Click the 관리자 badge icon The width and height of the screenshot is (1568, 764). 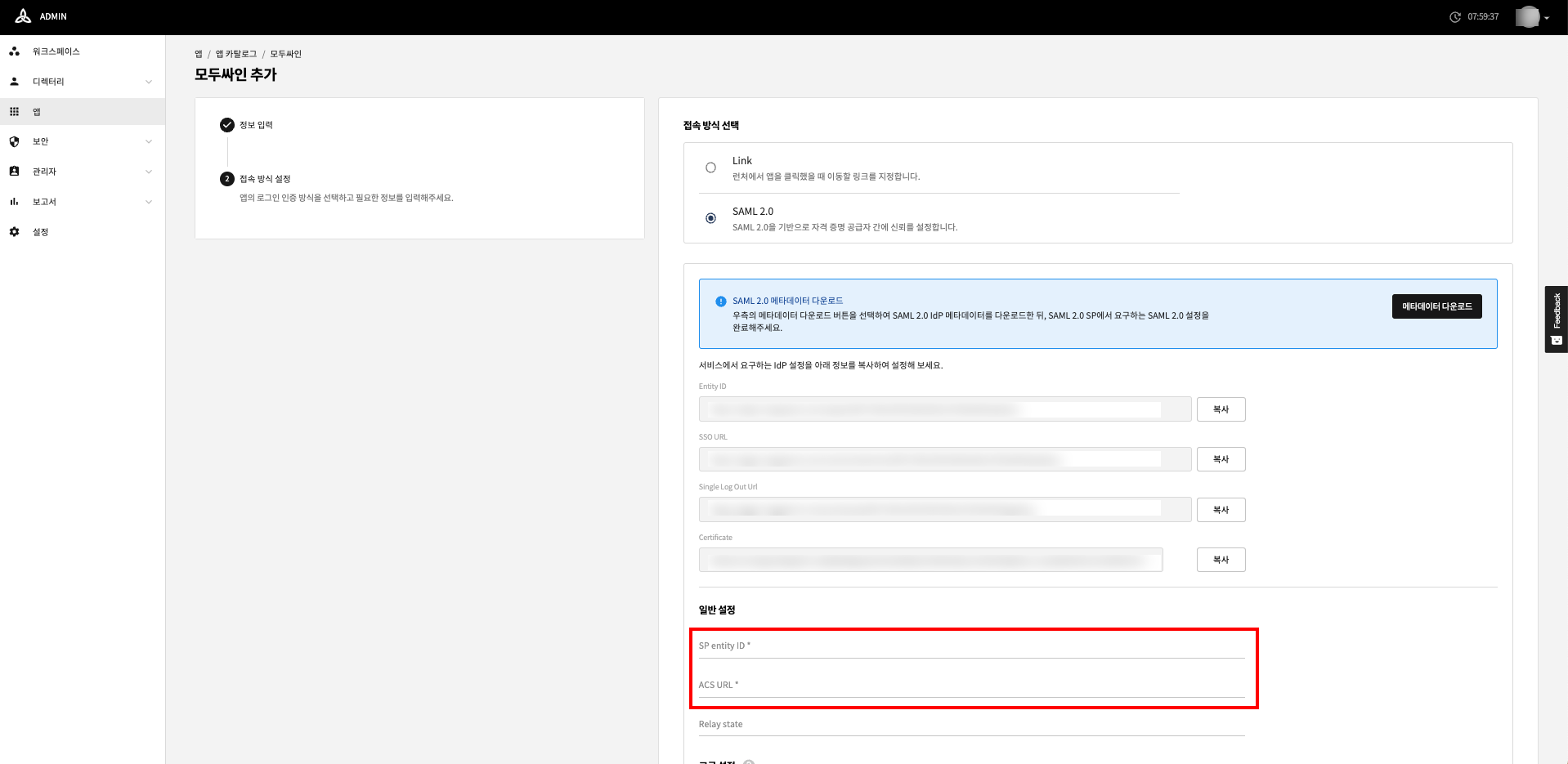(x=14, y=172)
